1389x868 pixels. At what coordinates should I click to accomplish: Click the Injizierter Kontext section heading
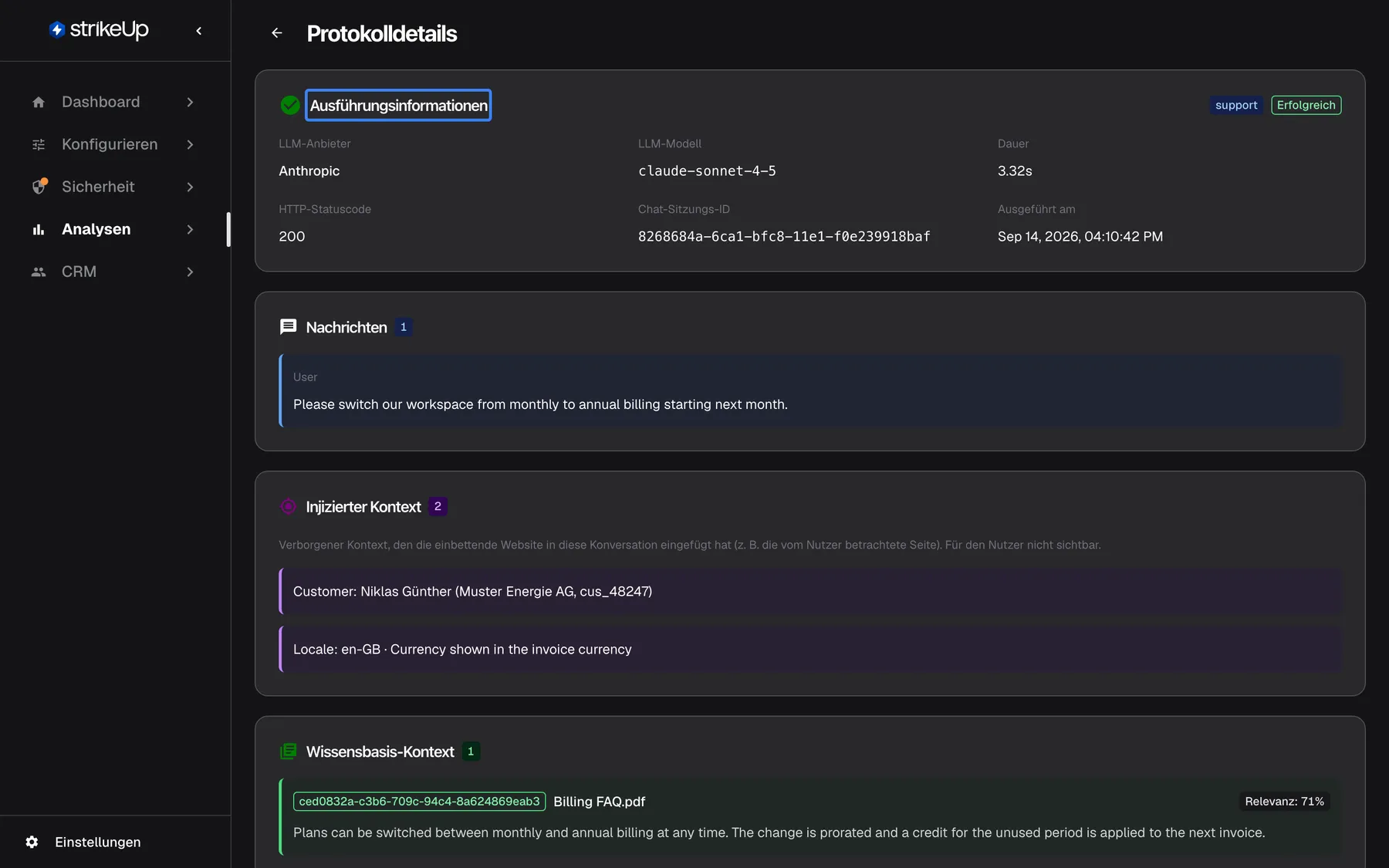[x=363, y=506]
